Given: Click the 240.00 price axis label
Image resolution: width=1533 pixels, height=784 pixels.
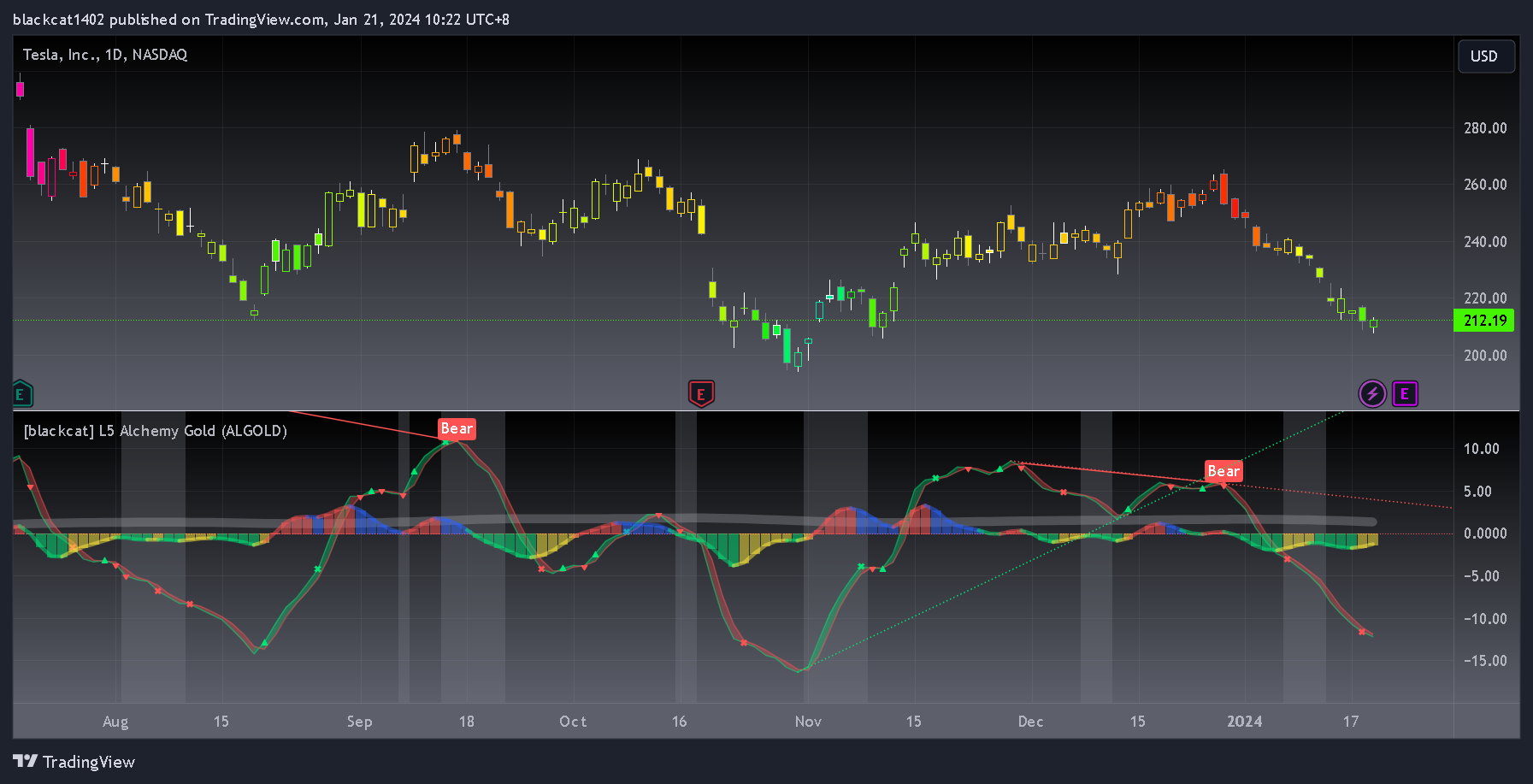Looking at the screenshot, I should pyautogui.click(x=1485, y=242).
